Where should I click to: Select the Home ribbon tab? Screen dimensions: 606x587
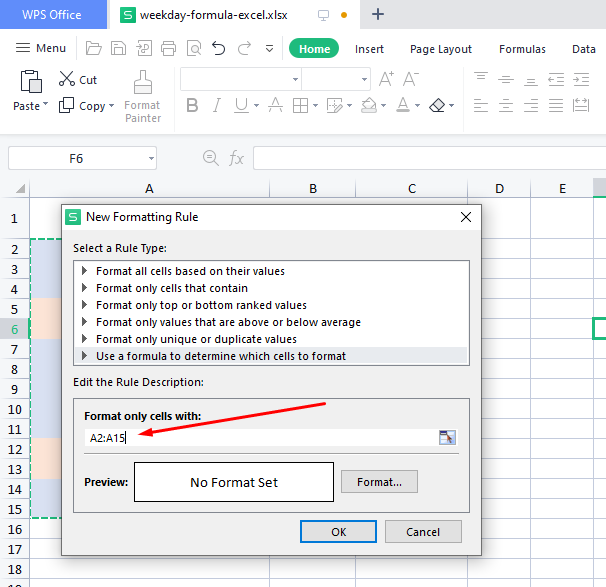point(314,49)
